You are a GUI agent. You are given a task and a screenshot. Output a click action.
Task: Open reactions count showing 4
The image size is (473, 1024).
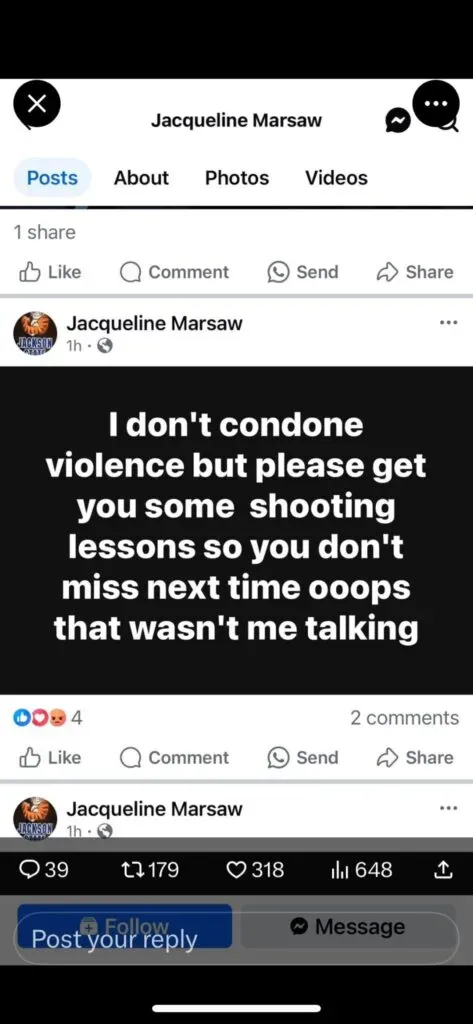(48, 718)
